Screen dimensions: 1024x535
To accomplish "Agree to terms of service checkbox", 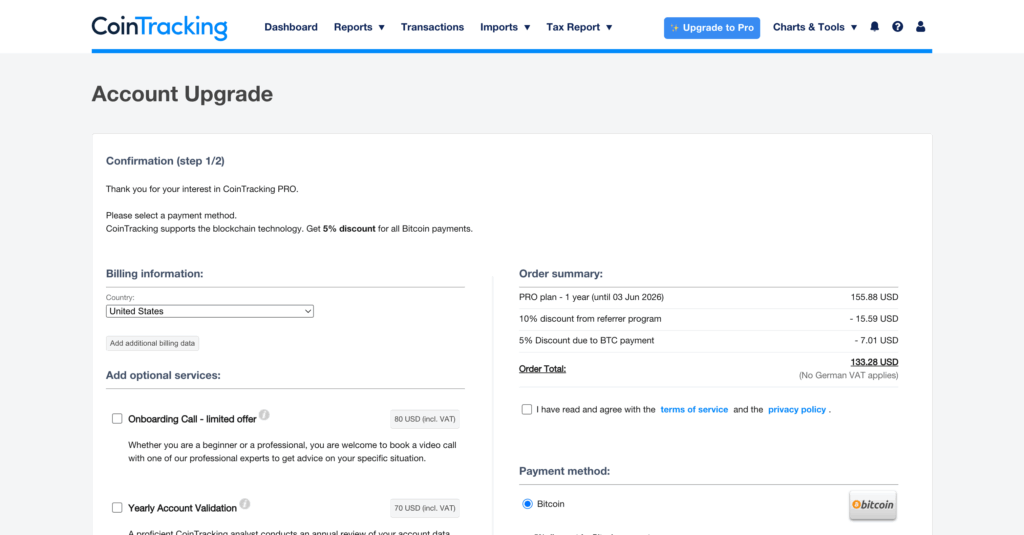I will 526,410.
